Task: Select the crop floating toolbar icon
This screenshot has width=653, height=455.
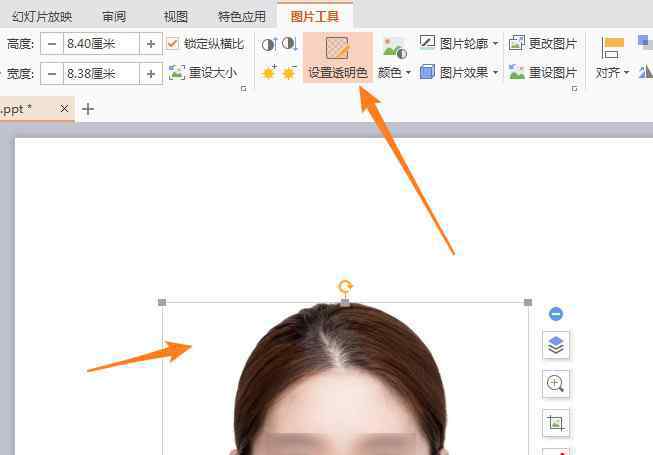Action: coord(556,423)
